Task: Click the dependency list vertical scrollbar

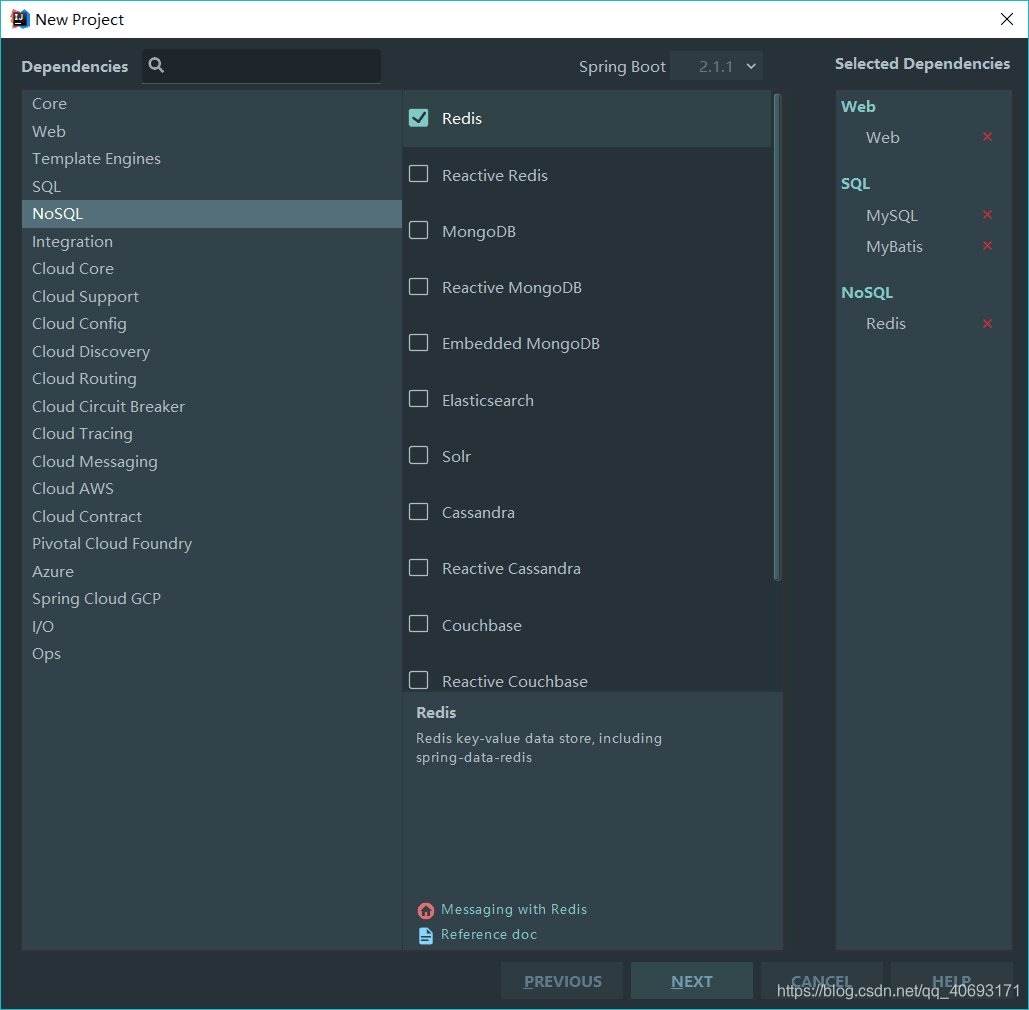Action: click(x=777, y=337)
